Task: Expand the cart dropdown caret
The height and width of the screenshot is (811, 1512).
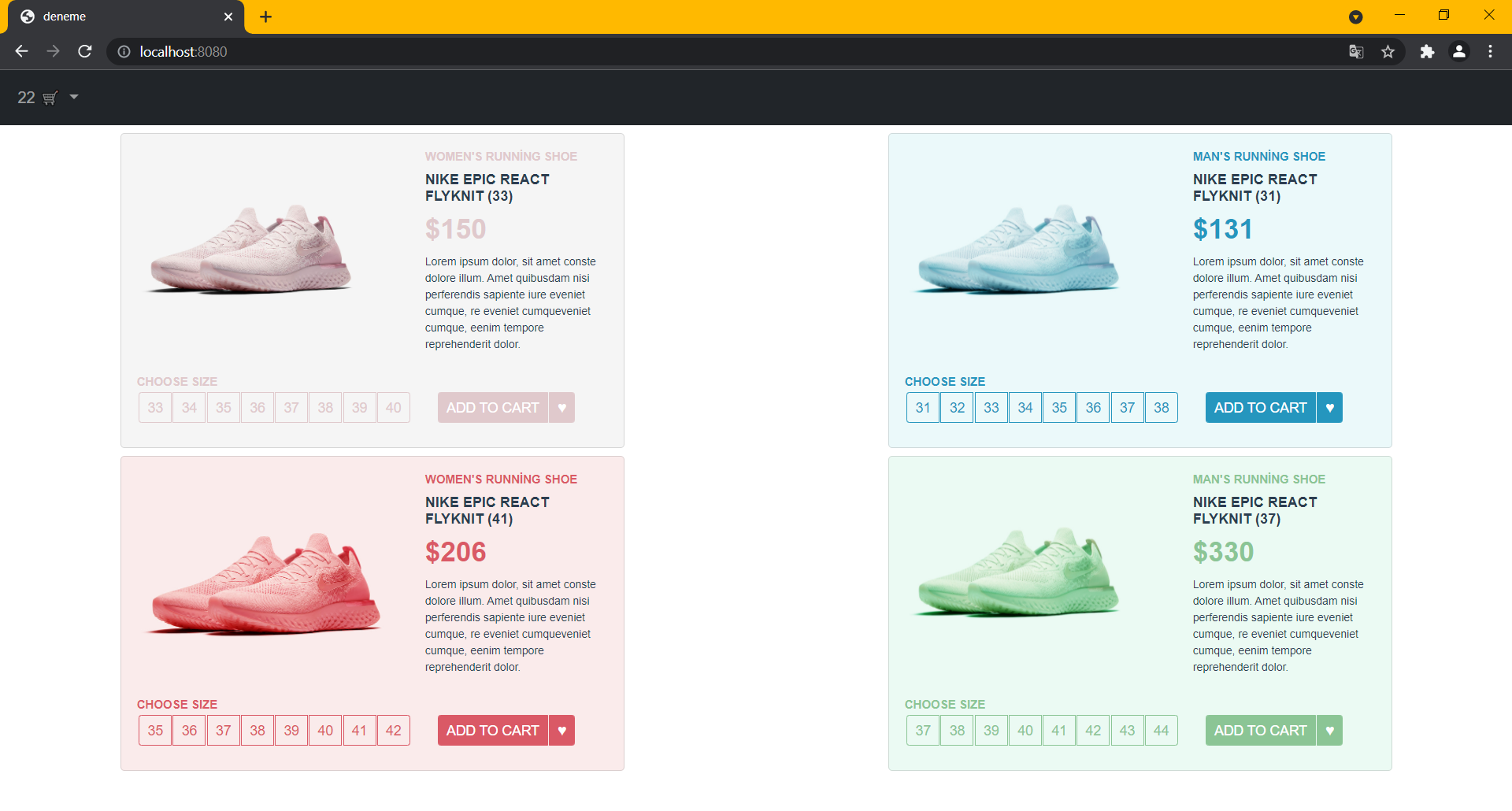Action: coord(74,97)
